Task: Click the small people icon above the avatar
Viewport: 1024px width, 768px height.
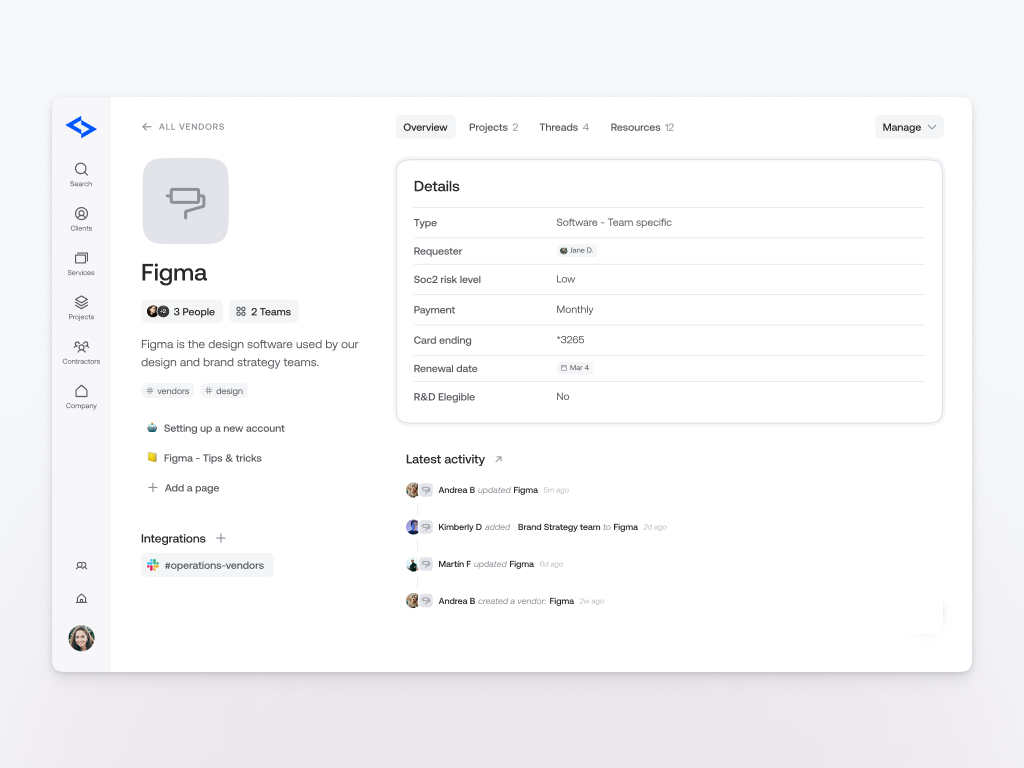Action: point(81,566)
